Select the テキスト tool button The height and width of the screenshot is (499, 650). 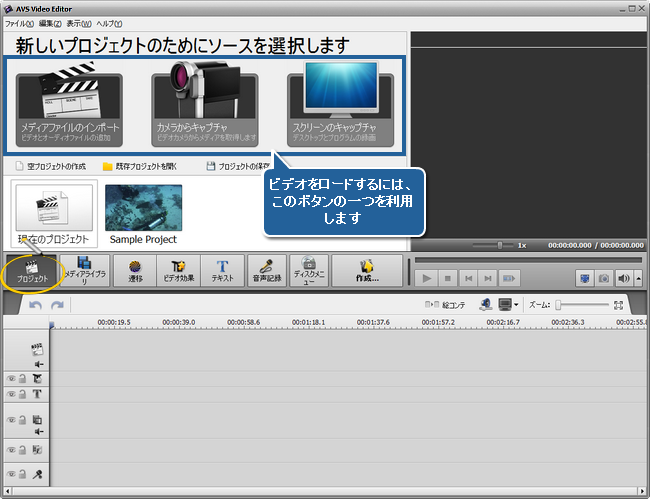[x=222, y=270]
